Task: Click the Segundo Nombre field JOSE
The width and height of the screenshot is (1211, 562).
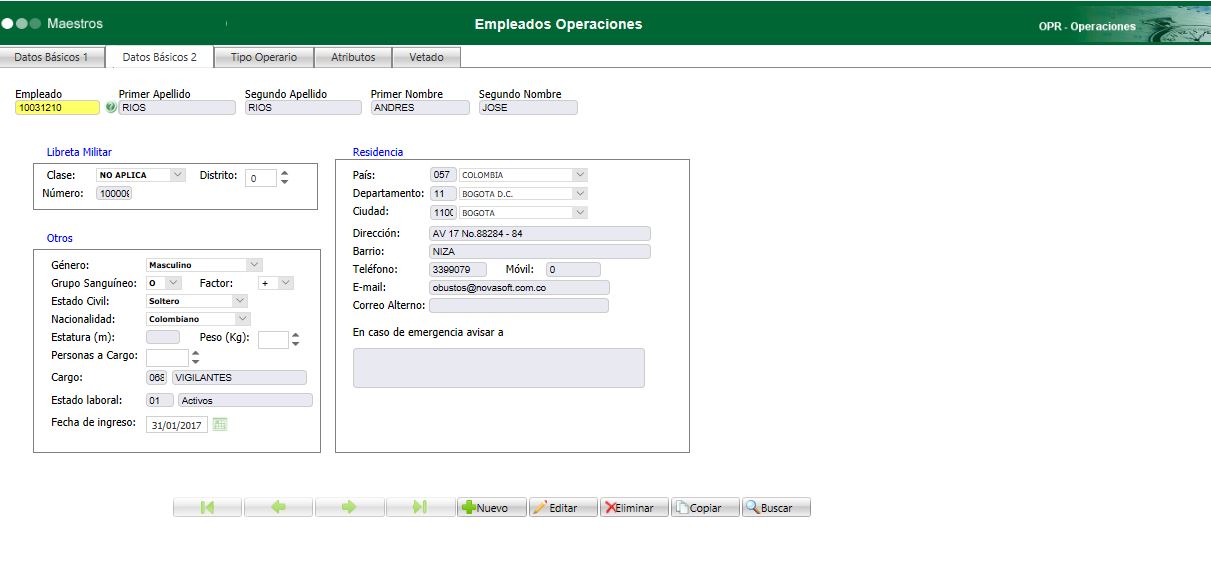Action: coord(528,108)
